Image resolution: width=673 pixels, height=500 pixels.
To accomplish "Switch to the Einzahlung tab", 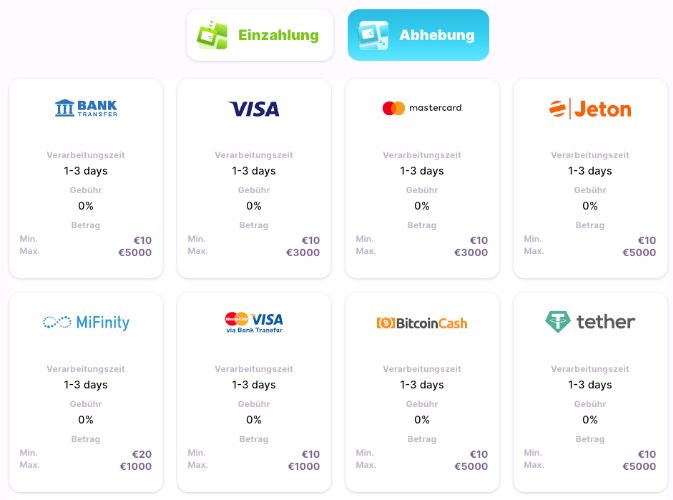I will (x=260, y=35).
